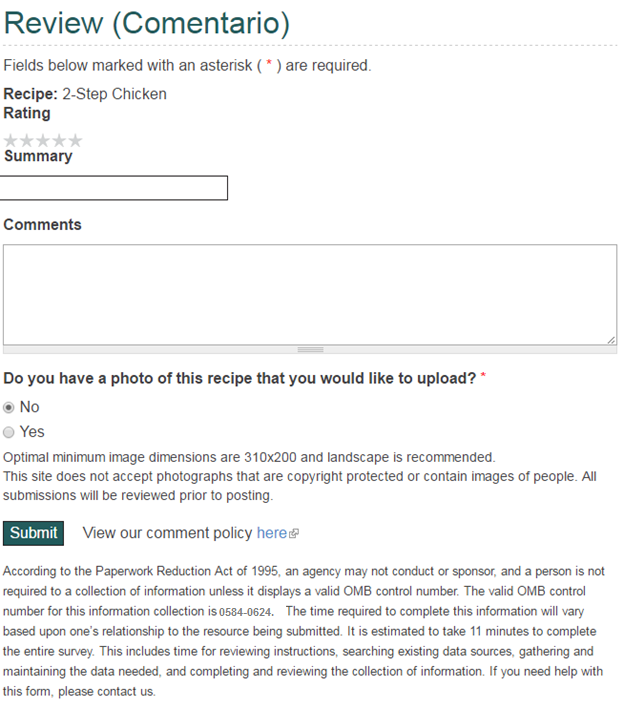This screenshot has width=624, height=708.
Task: Choose "Yes" to upload a photo
Action: [9, 432]
